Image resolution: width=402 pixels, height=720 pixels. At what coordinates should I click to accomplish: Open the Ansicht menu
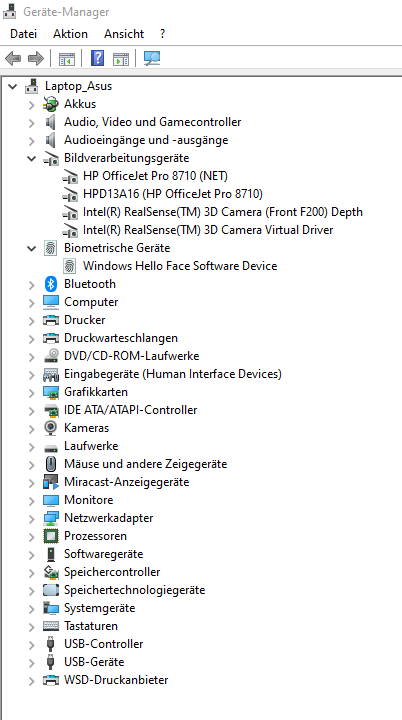click(124, 34)
